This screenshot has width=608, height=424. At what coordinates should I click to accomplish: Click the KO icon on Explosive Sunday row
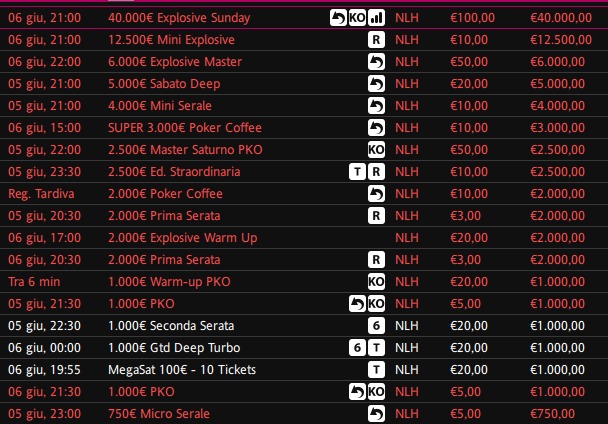357,18
